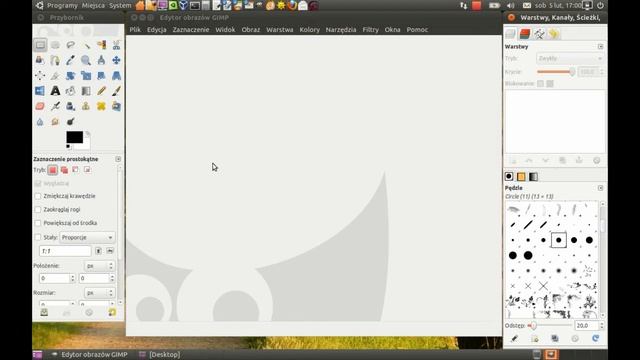The width and height of the screenshot is (640, 360).
Task: Select the Scale tool
Action: pos(86,76)
